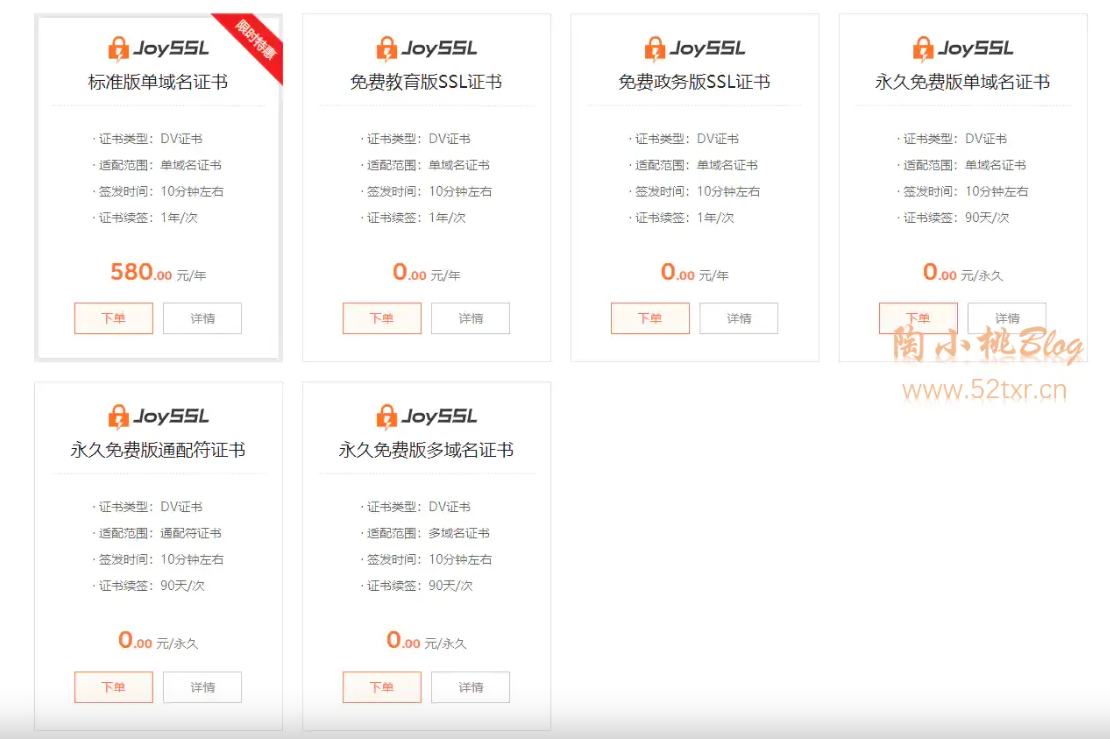Click the 限时特惠 red corner ribbon
Screen dimensions: 1110x739
tap(256, 40)
